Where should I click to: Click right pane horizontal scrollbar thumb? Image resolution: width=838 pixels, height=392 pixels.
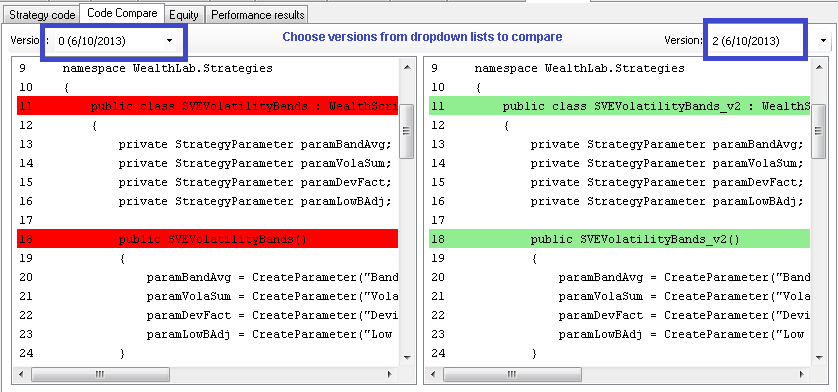point(513,374)
